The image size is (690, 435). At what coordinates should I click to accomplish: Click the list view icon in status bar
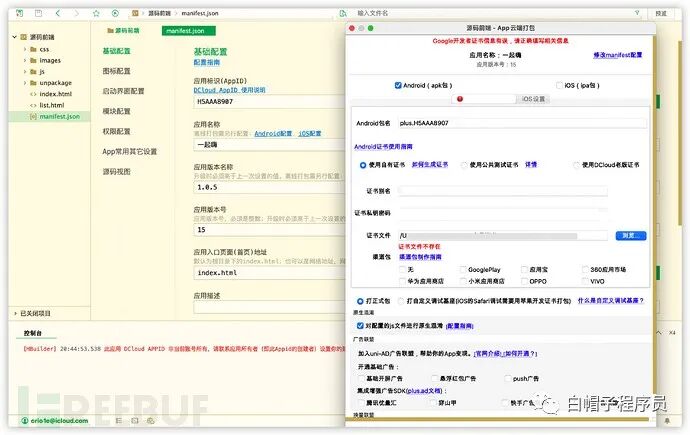point(118,420)
